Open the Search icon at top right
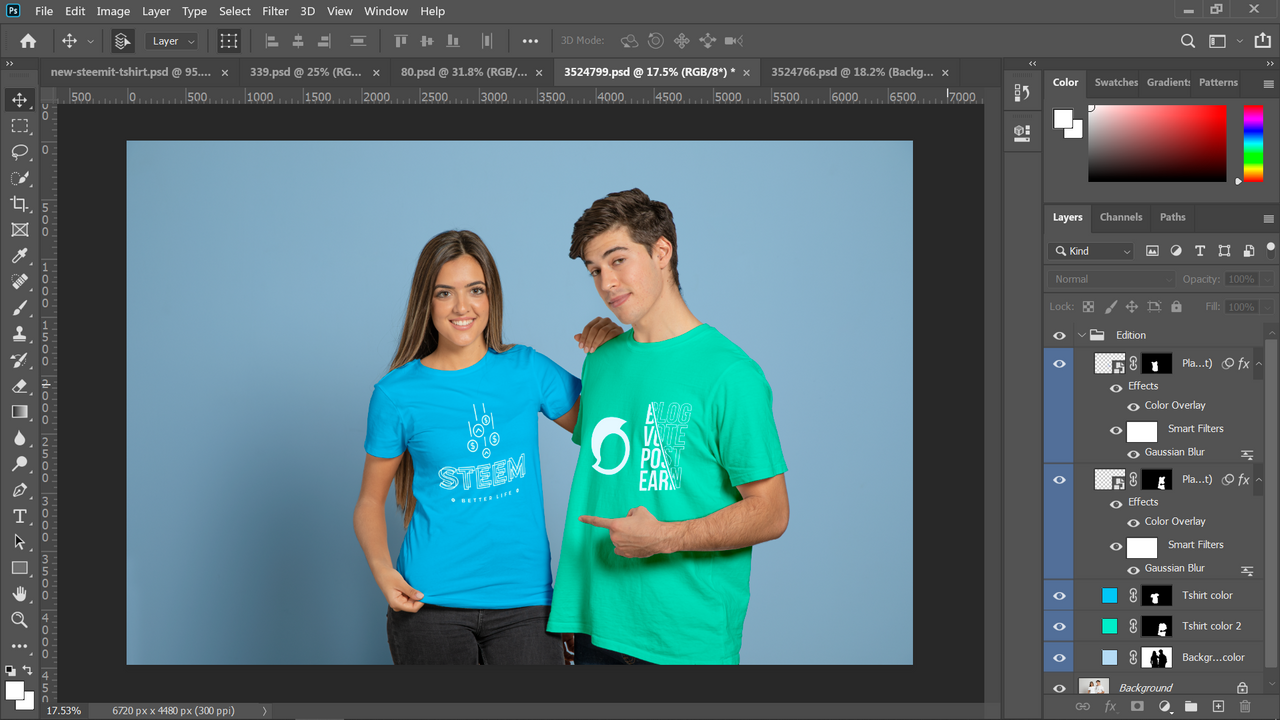1280x720 pixels. [1188, 41]
